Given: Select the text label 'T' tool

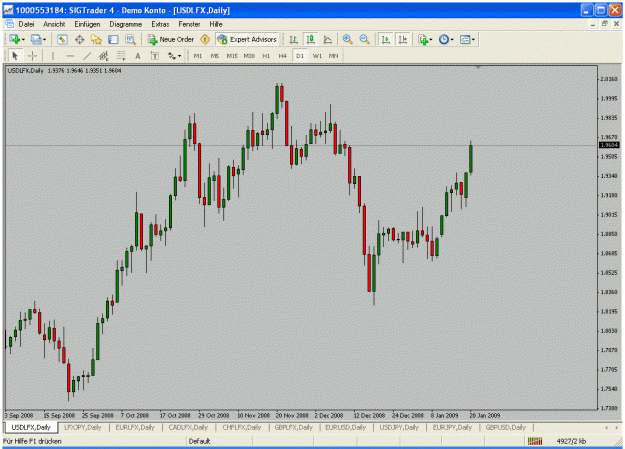Looking at the screenshot, I should click(155, 56).
